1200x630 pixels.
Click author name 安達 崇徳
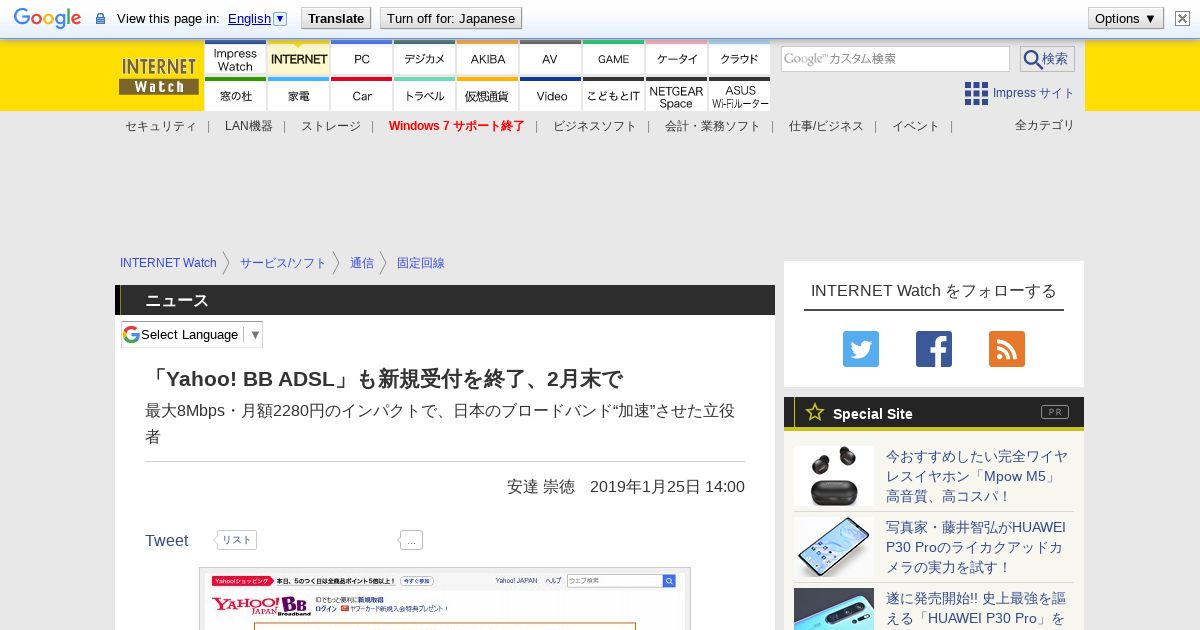pyautogui.click(x=541, y=487)
